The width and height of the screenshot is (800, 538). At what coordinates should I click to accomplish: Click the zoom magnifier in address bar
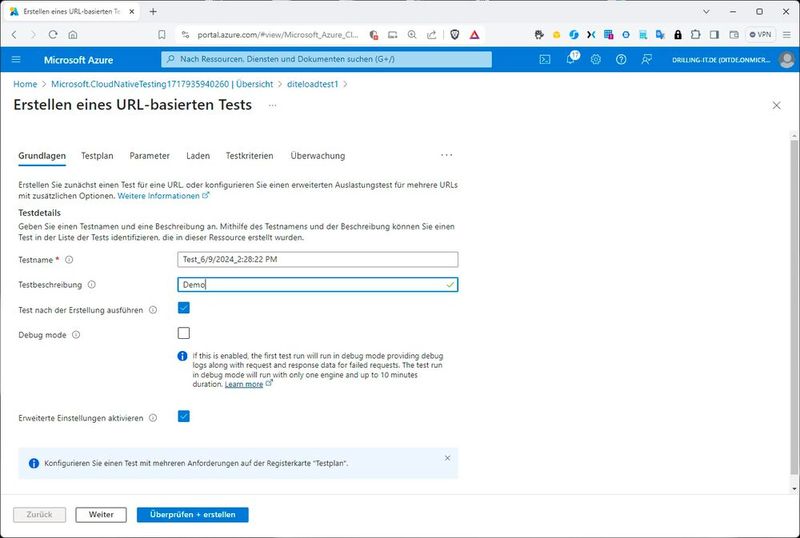coord(412,35)
